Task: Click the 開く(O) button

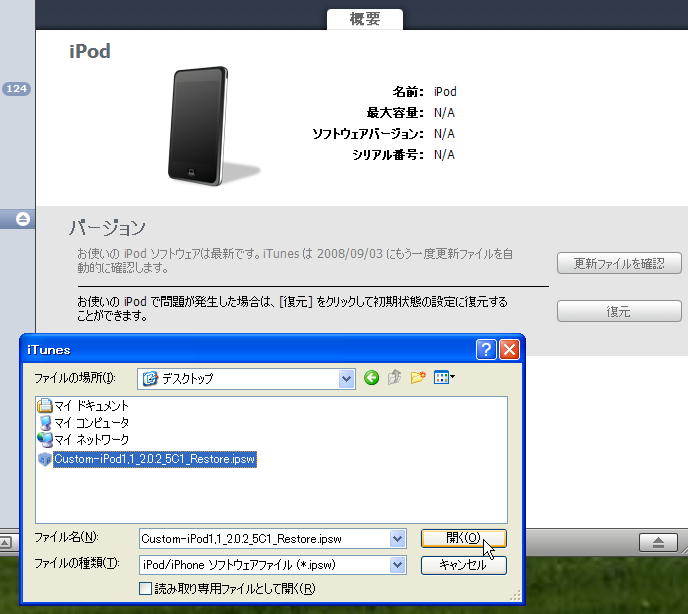Action: [x=464, y=538]
